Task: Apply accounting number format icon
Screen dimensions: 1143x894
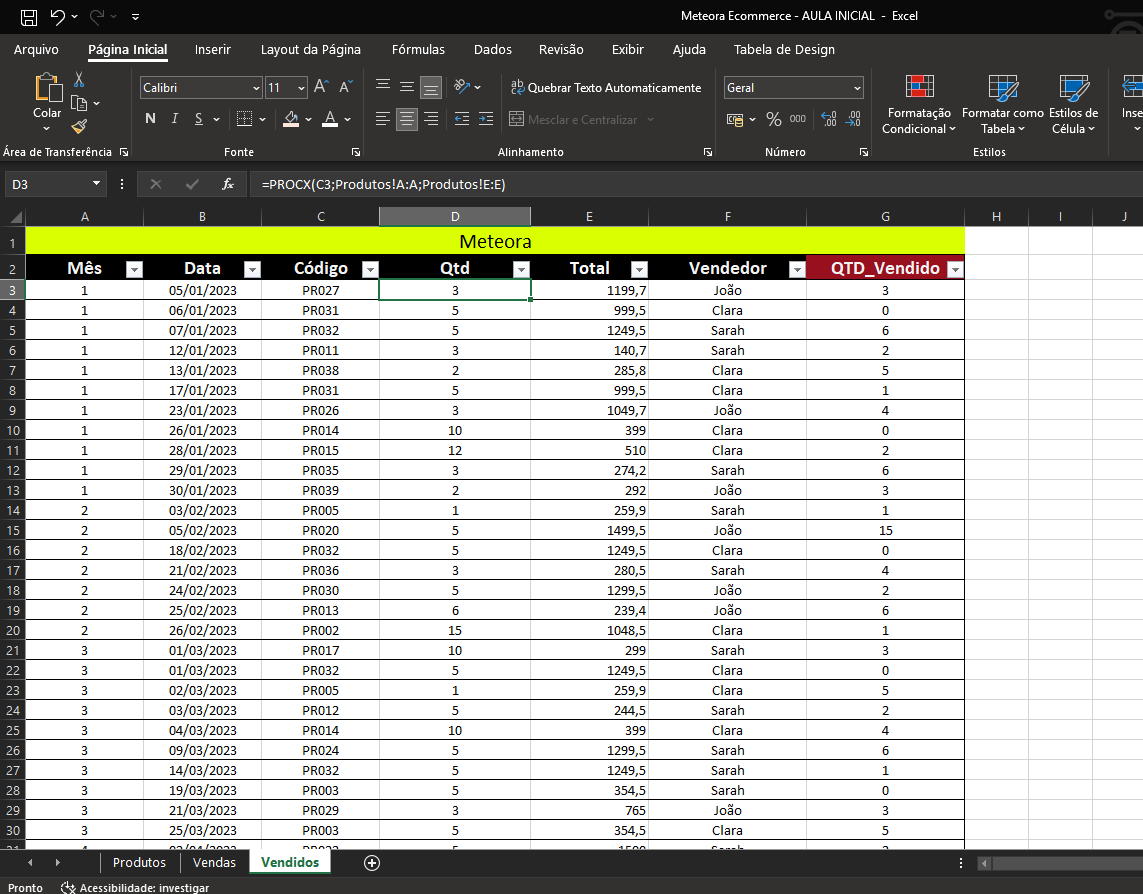Action: (x=735, y=120)
